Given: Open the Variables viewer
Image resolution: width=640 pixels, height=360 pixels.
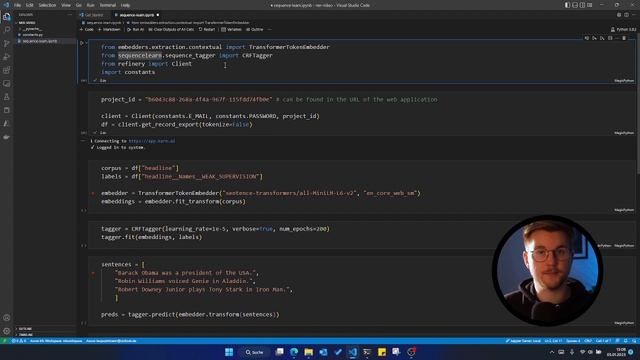Looking at the screenshot, I should point(231,29).
